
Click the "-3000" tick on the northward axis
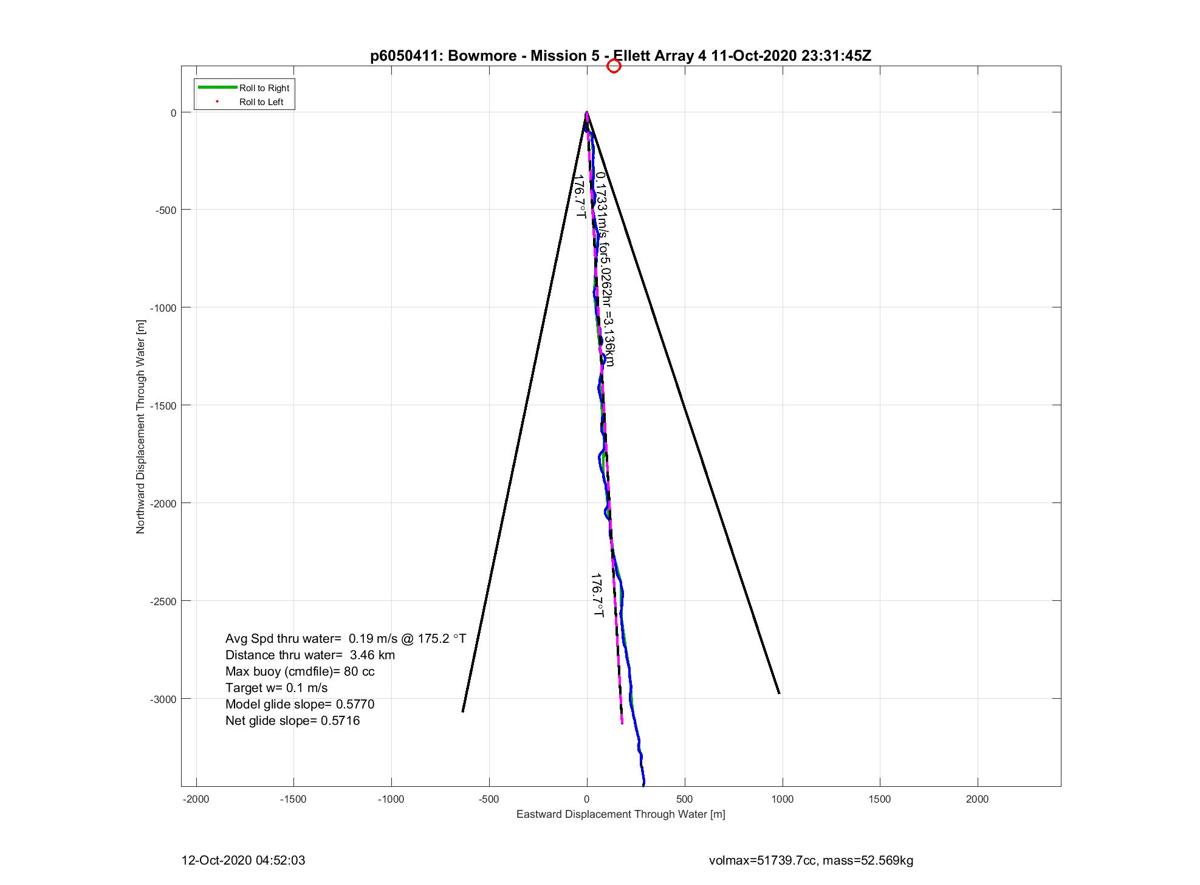pos(163,699)
